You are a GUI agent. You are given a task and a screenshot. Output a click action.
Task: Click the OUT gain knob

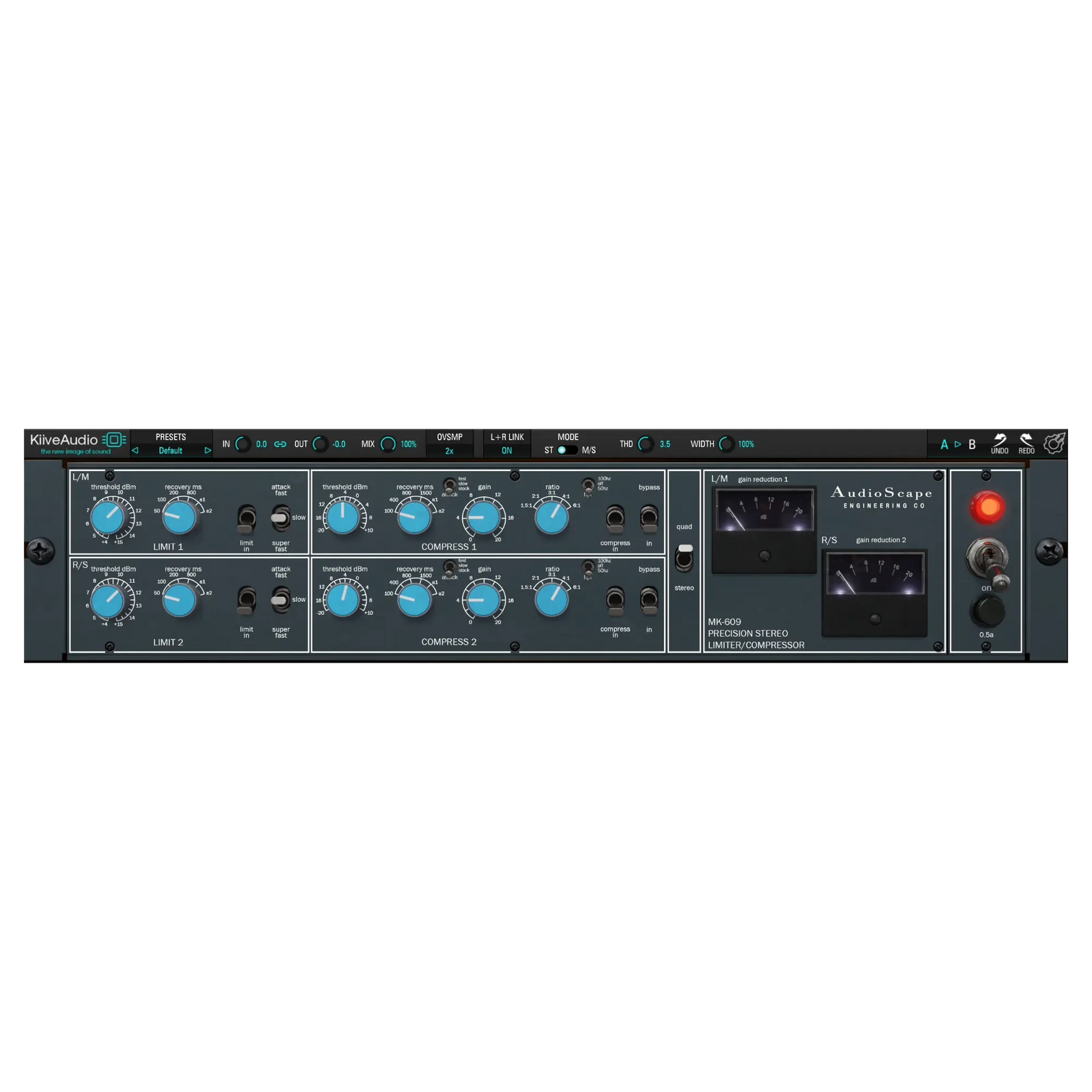pyautogui.click(x=320, y=444)
